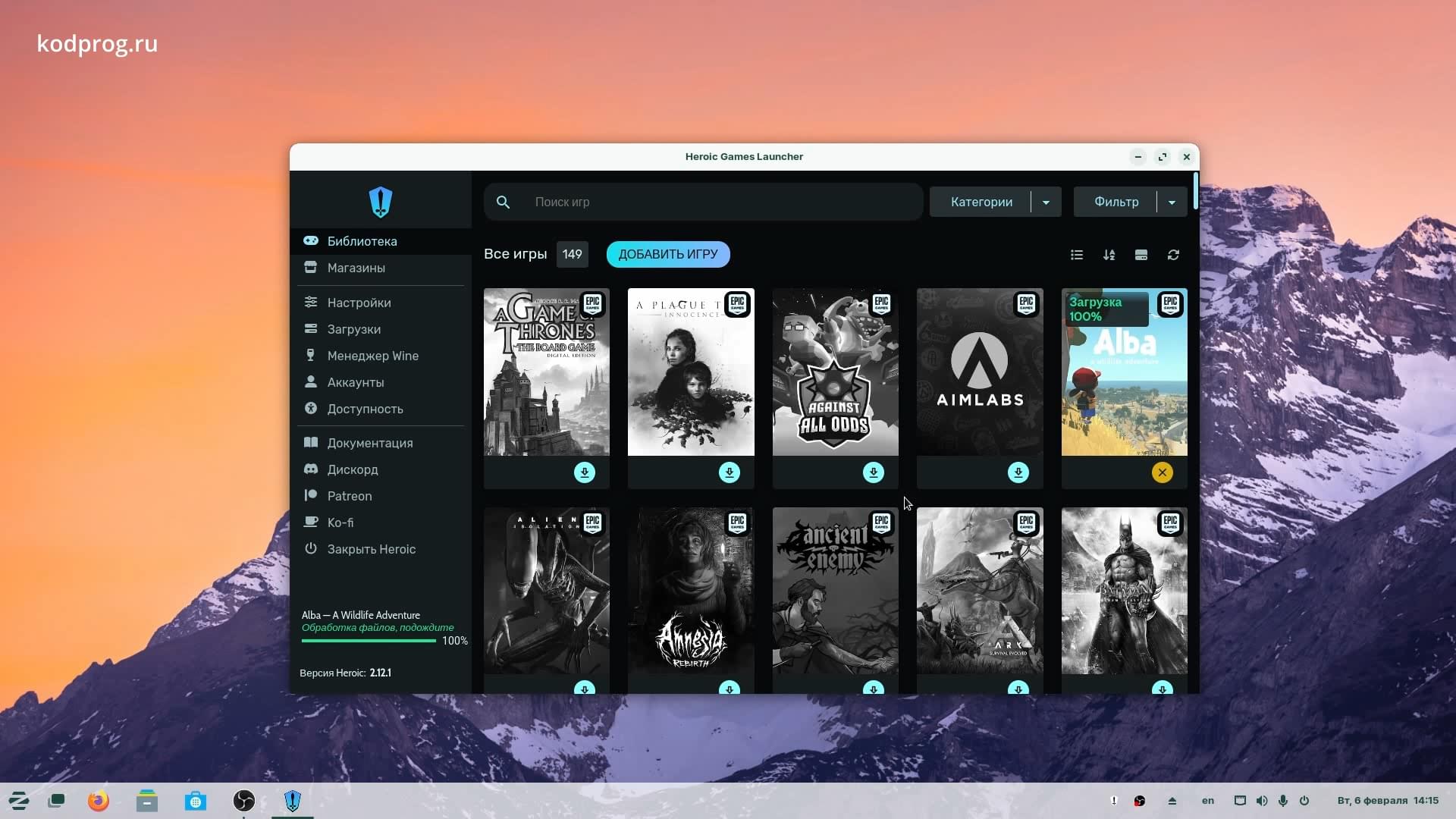
Task: Open the Дискорд link
Action: [381, 469]
